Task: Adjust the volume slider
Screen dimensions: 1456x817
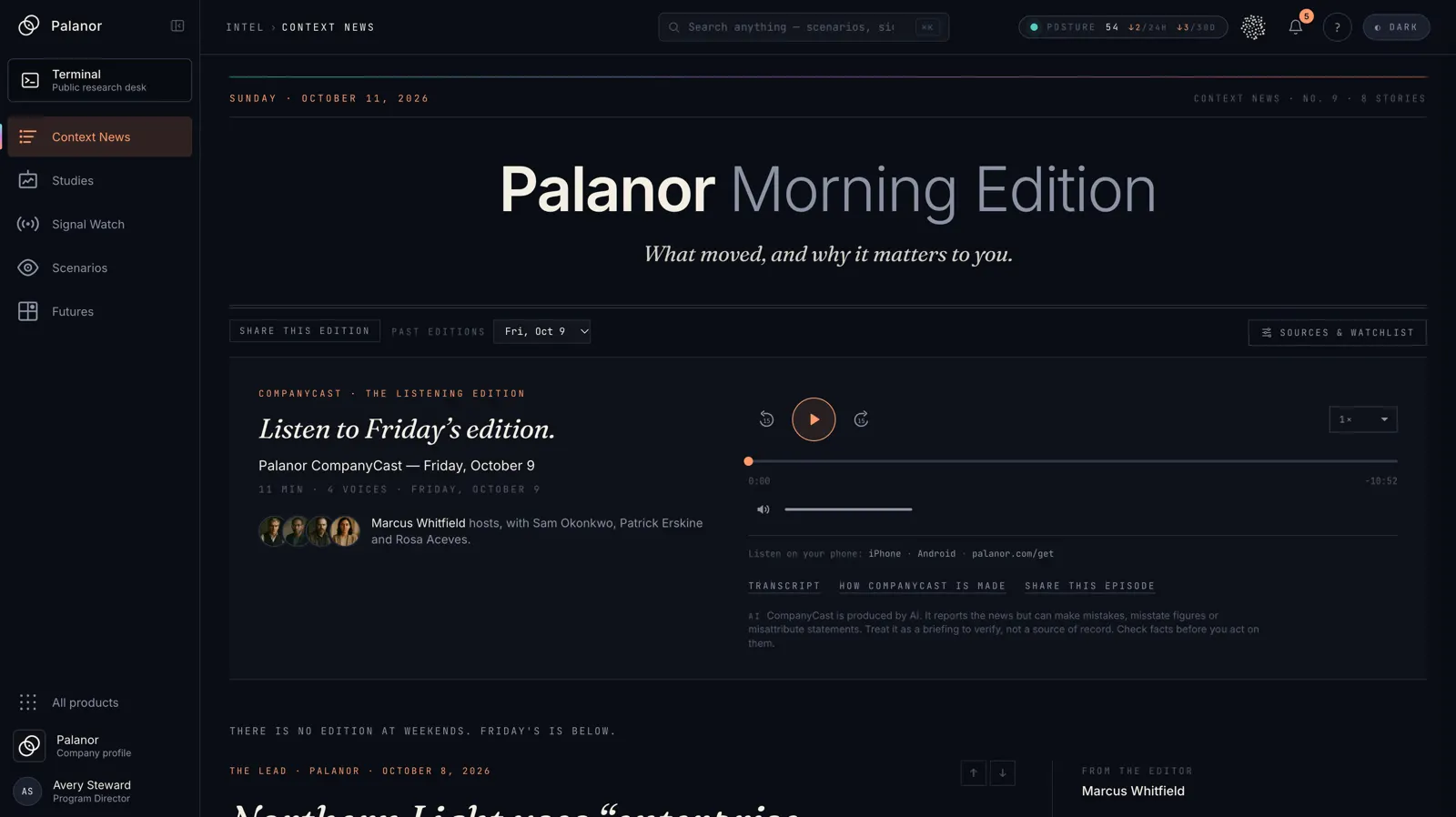Action: 848,509
